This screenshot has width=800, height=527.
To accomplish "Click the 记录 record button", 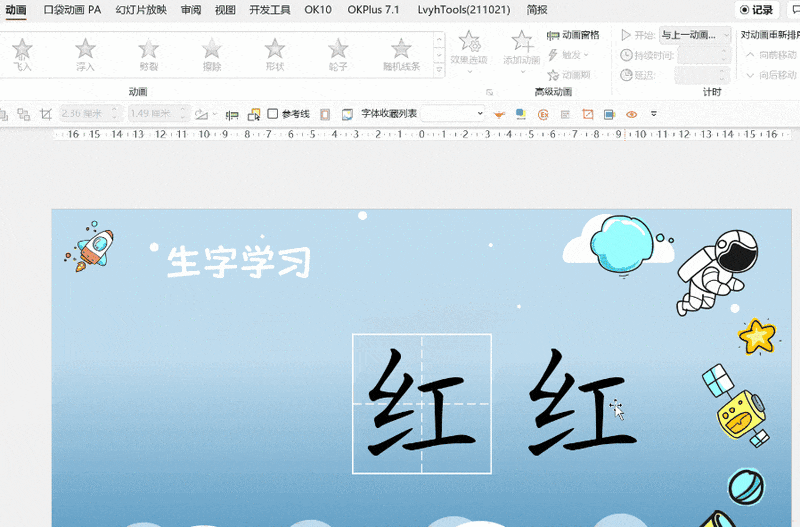I will click(x=756, y=10).
